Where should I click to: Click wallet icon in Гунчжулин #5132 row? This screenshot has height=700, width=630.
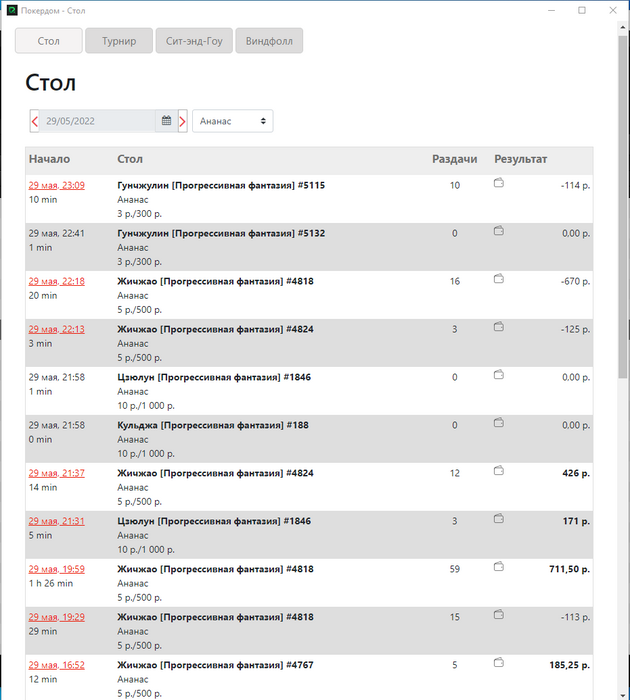pos(499,231)
